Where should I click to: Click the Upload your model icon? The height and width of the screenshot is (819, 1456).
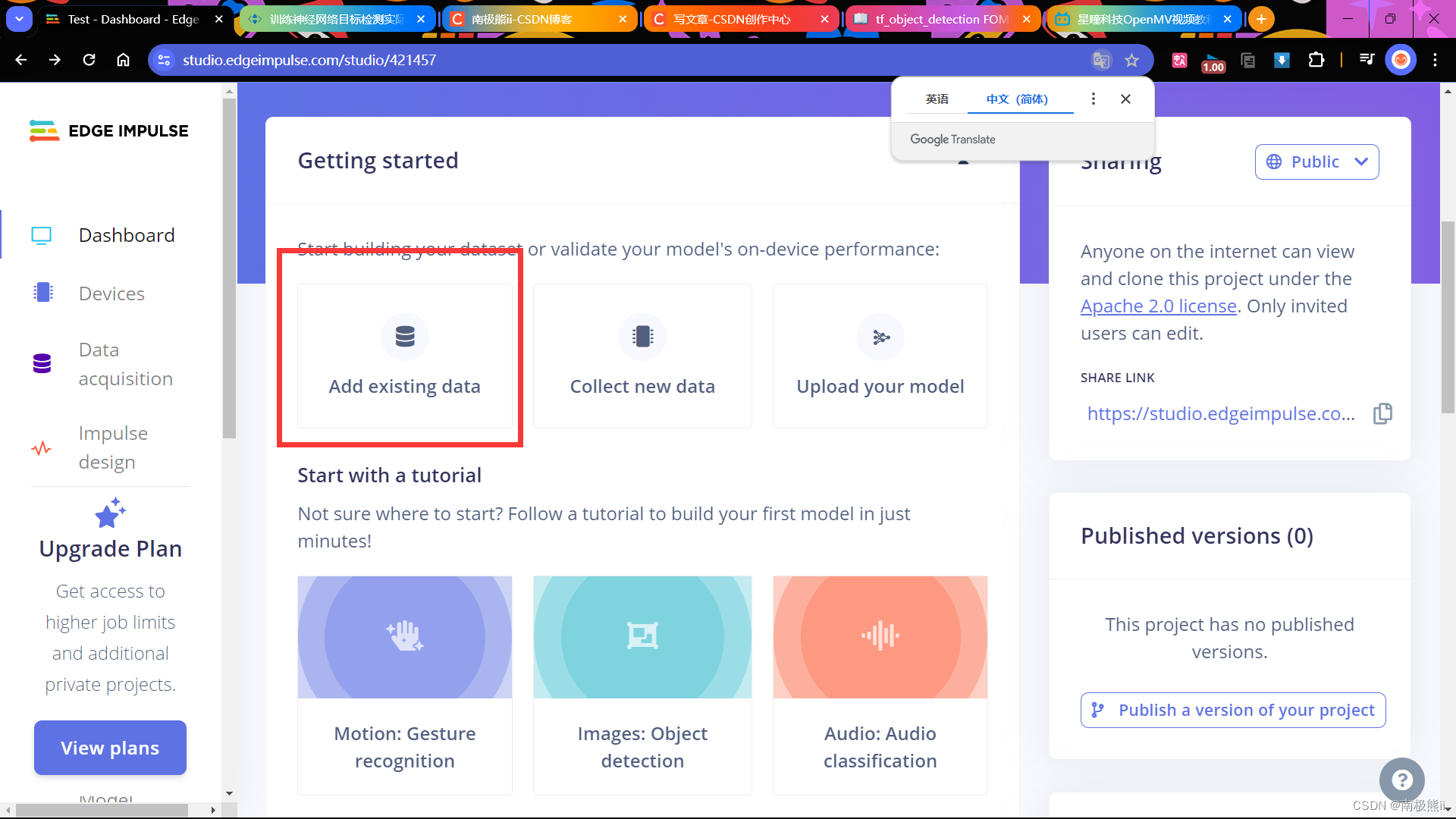coord(880,337)
